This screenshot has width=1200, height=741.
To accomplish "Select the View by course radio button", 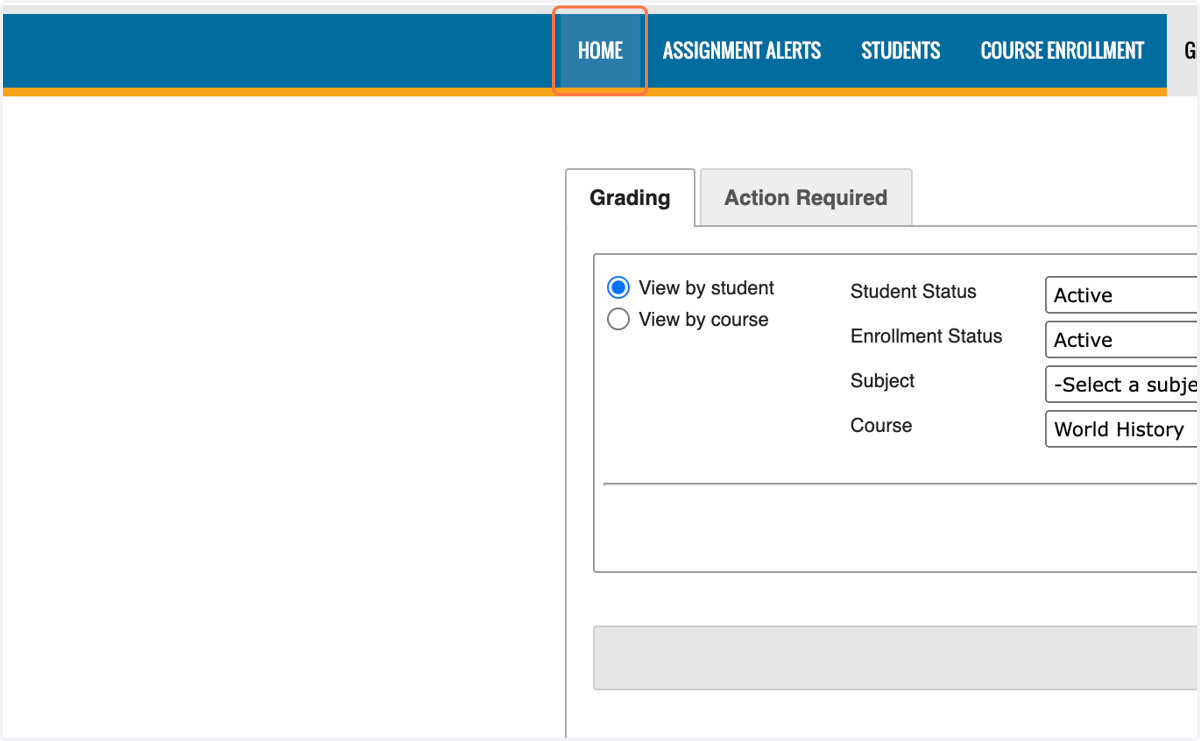I will tap(619, 320).
